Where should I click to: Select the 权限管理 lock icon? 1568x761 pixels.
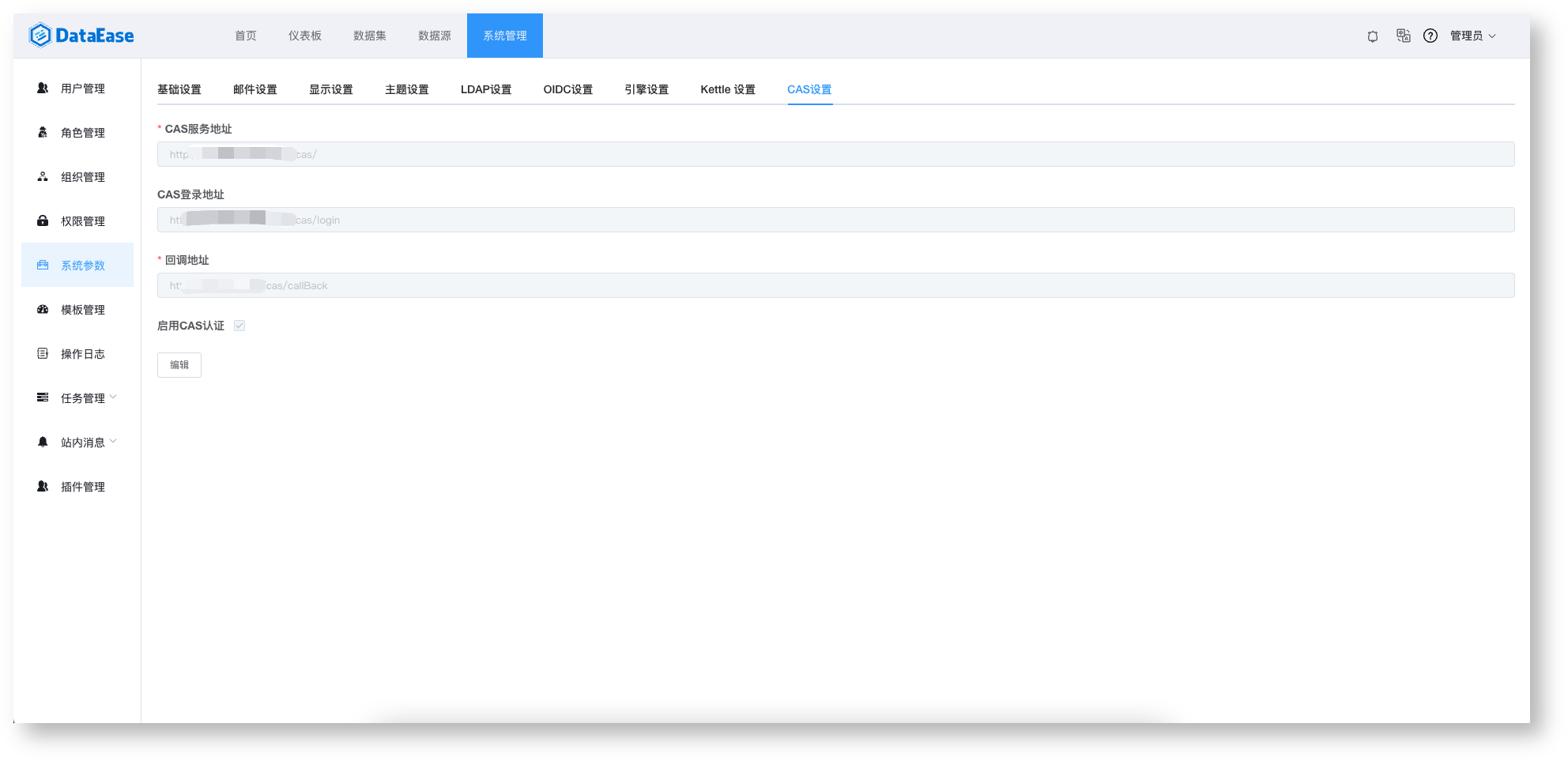(x=43, y=221)
